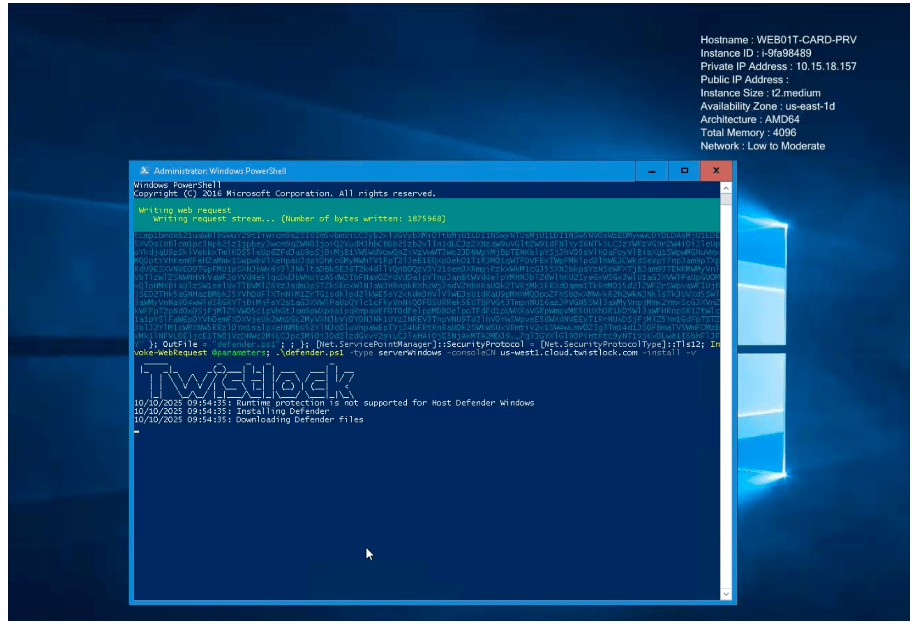Click the "Instance ID : i-9fa98489" desktop text
The width and height of the screenshot is (914, 628).
click(755, 53)
